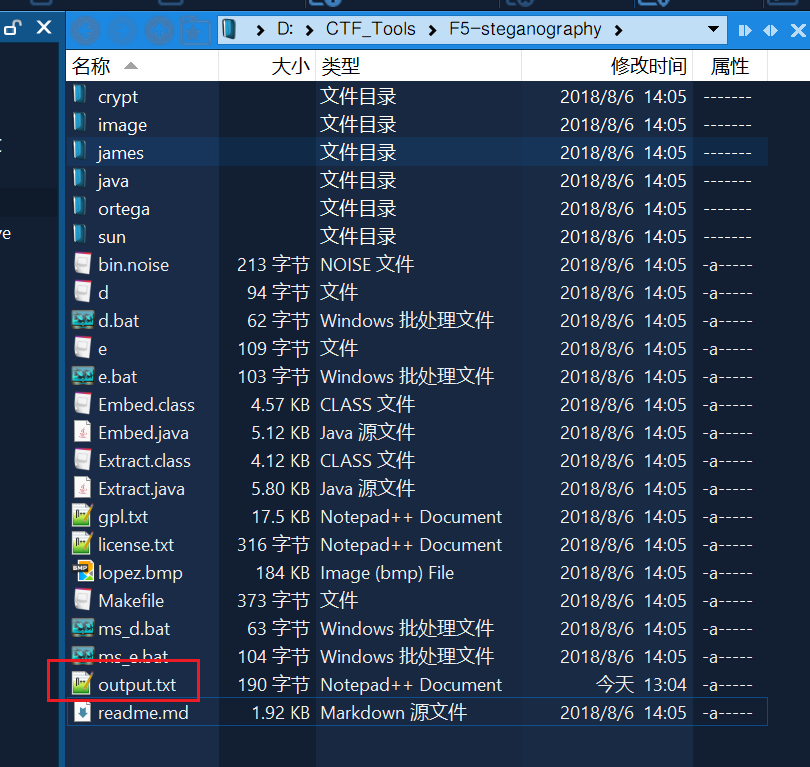Image resolution: width=810 pixels, height=767 pixels.
Task: Select the java folder name
Action: point(113,181)
